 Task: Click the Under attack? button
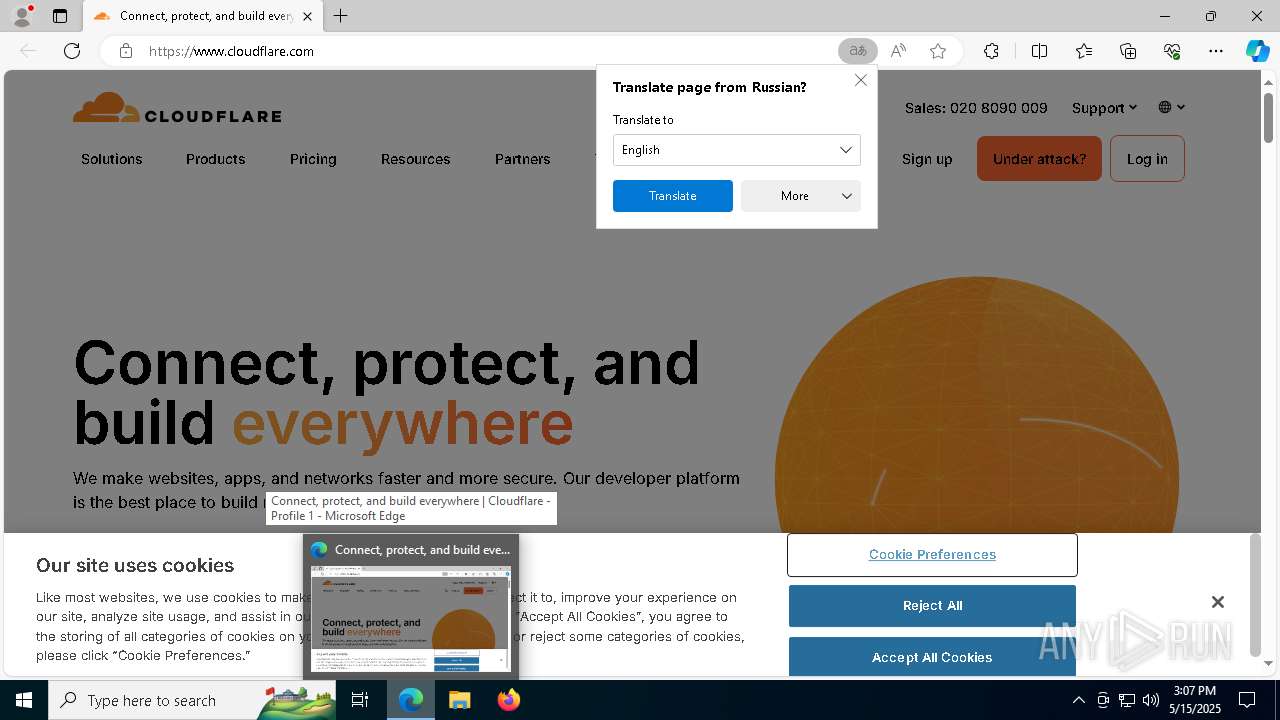[x=1039, y=159]
